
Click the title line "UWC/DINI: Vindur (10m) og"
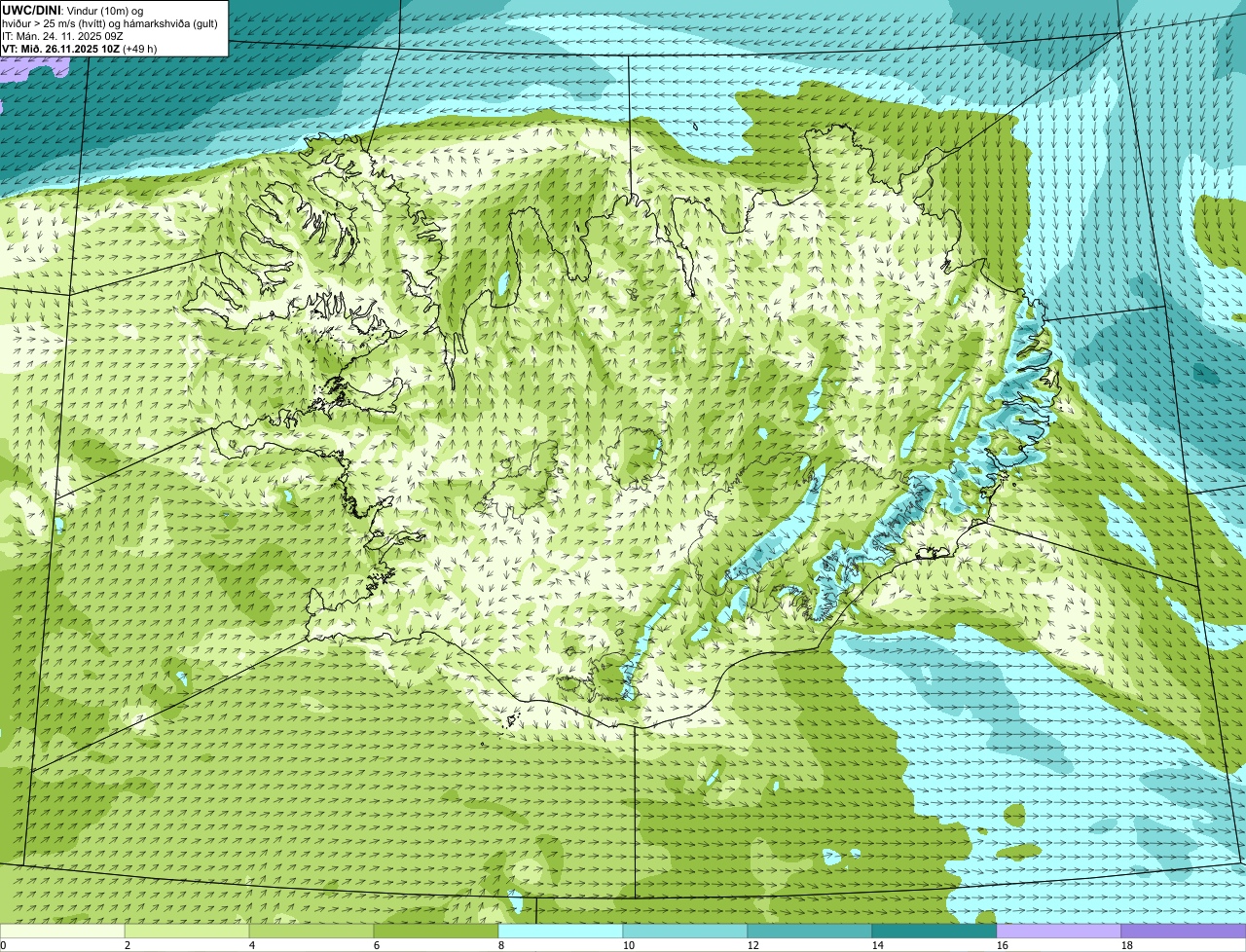coord(73,10)
